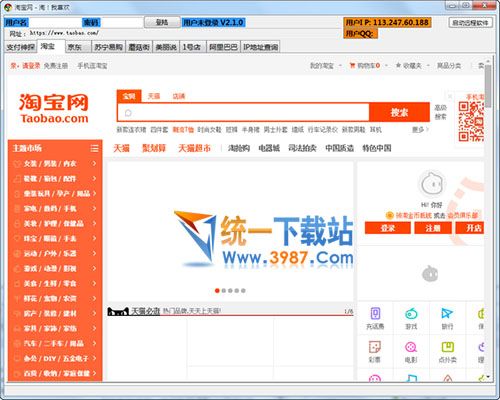Switch to the 支付神探 tab
The height and width of the screenshot is (400, 500).
tap(20, 47)
